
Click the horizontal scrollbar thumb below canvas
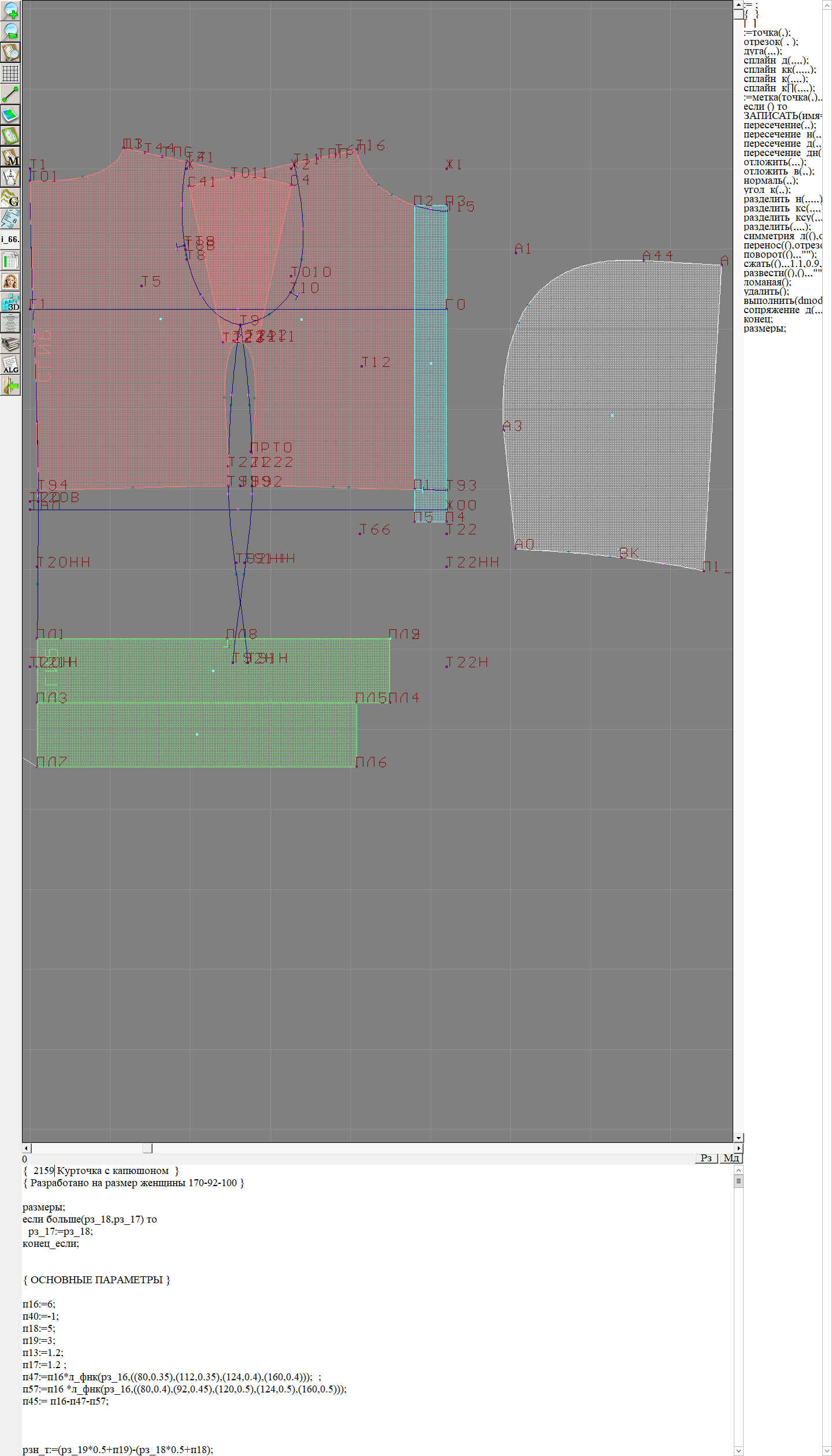[x=147, y=1148]
